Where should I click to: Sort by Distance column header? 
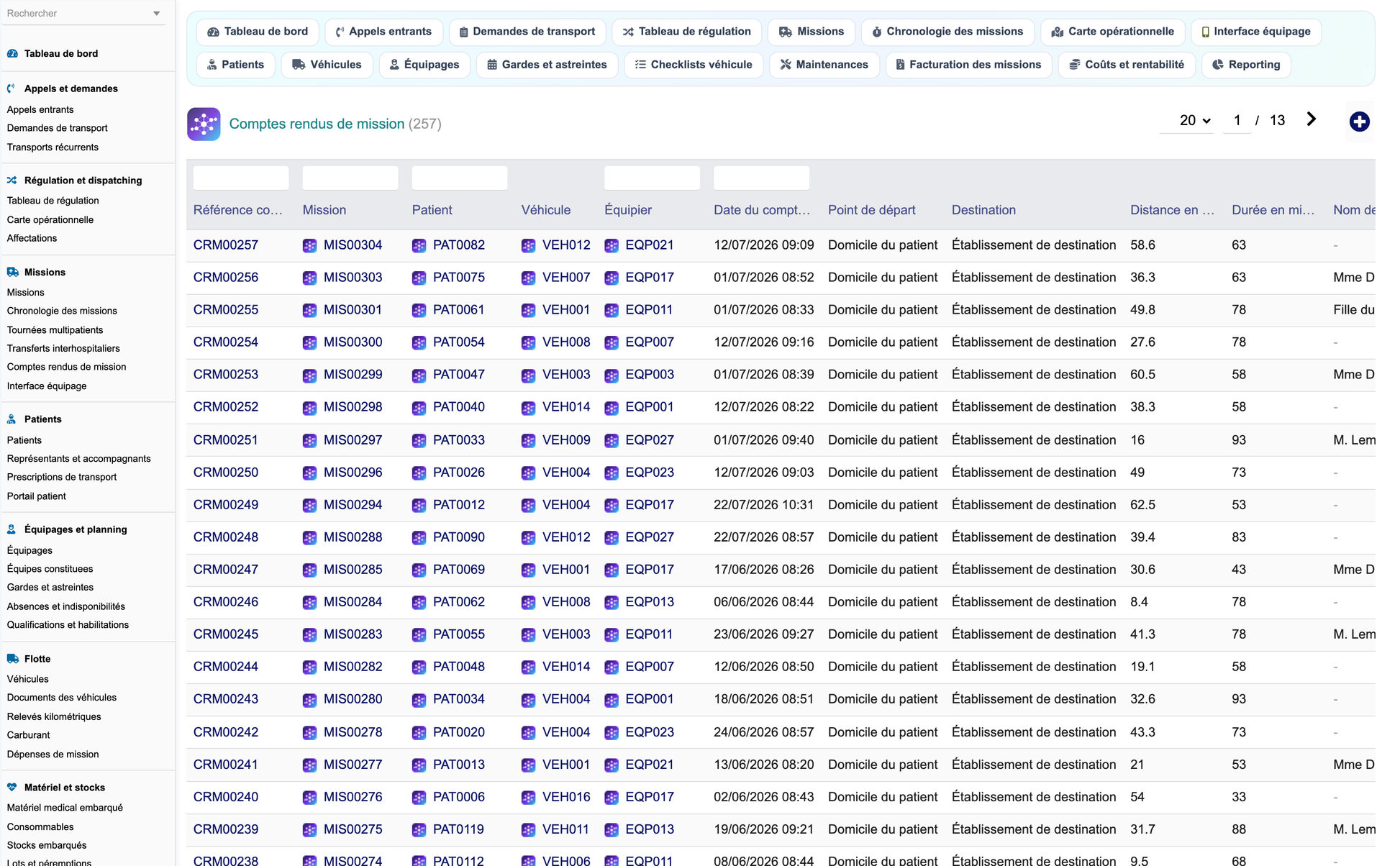[1172, 210]
